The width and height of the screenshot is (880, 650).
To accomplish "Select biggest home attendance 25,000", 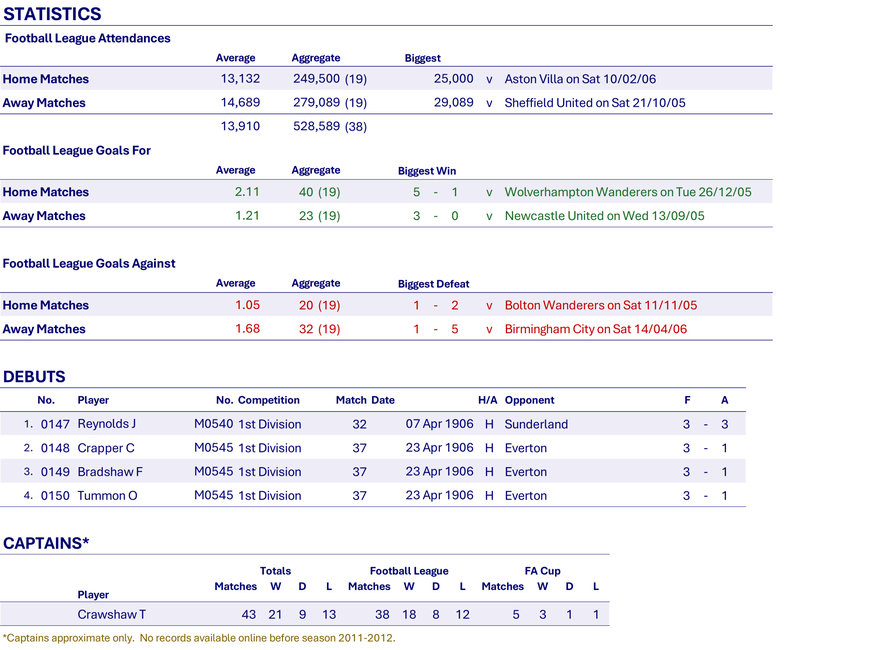I will (453, 79).
